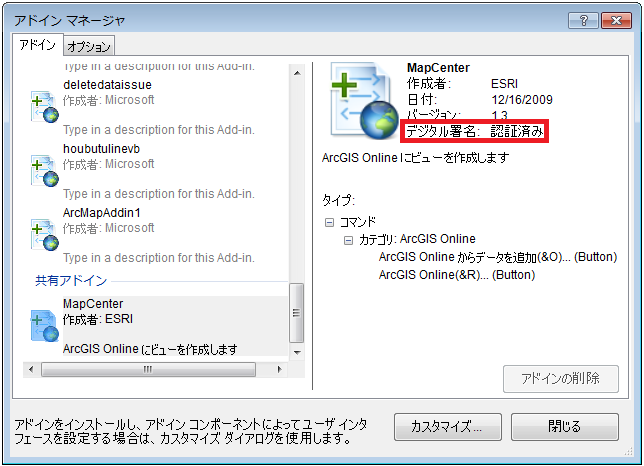Select the houbutulinevb add-in name

101,149
